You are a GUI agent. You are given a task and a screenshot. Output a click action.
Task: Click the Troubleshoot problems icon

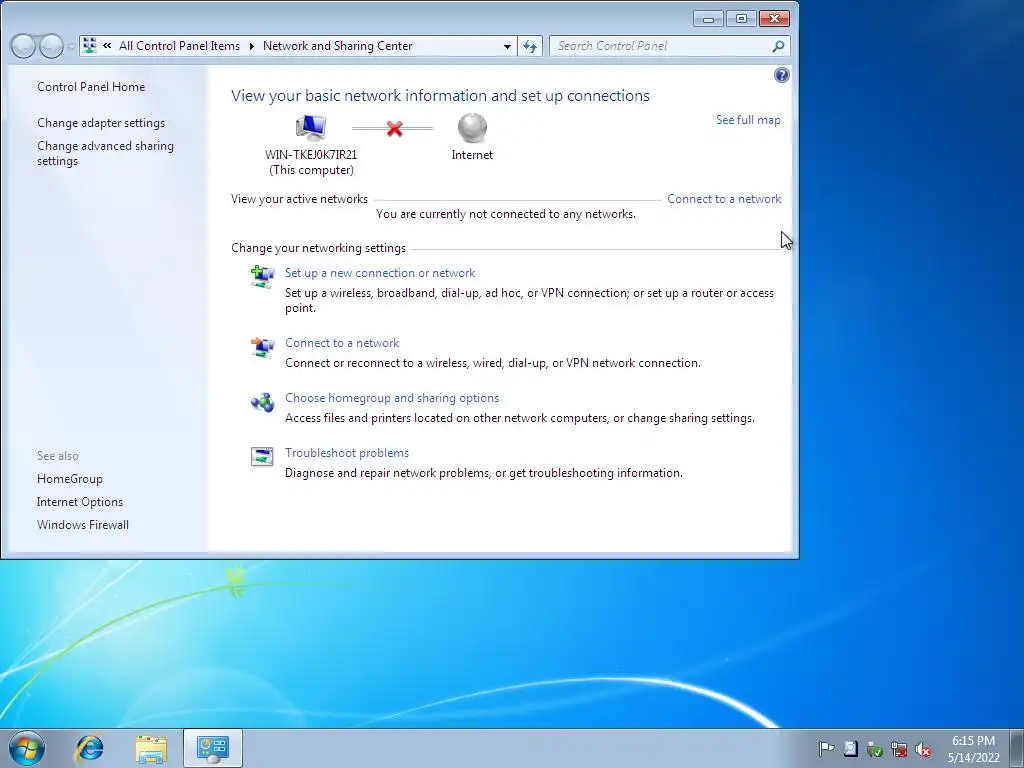(263, 456)
